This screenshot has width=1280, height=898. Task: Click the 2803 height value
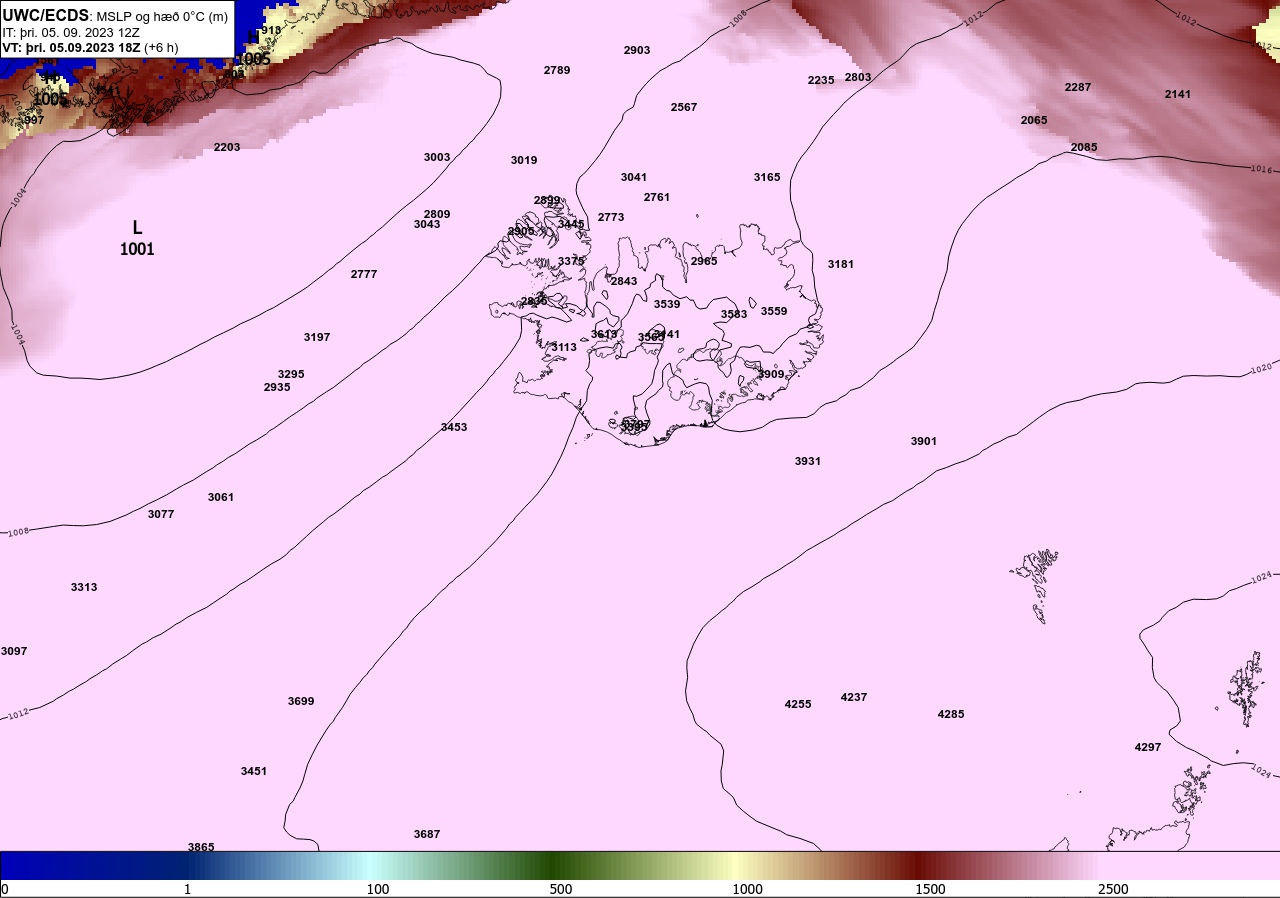point(858,77)
